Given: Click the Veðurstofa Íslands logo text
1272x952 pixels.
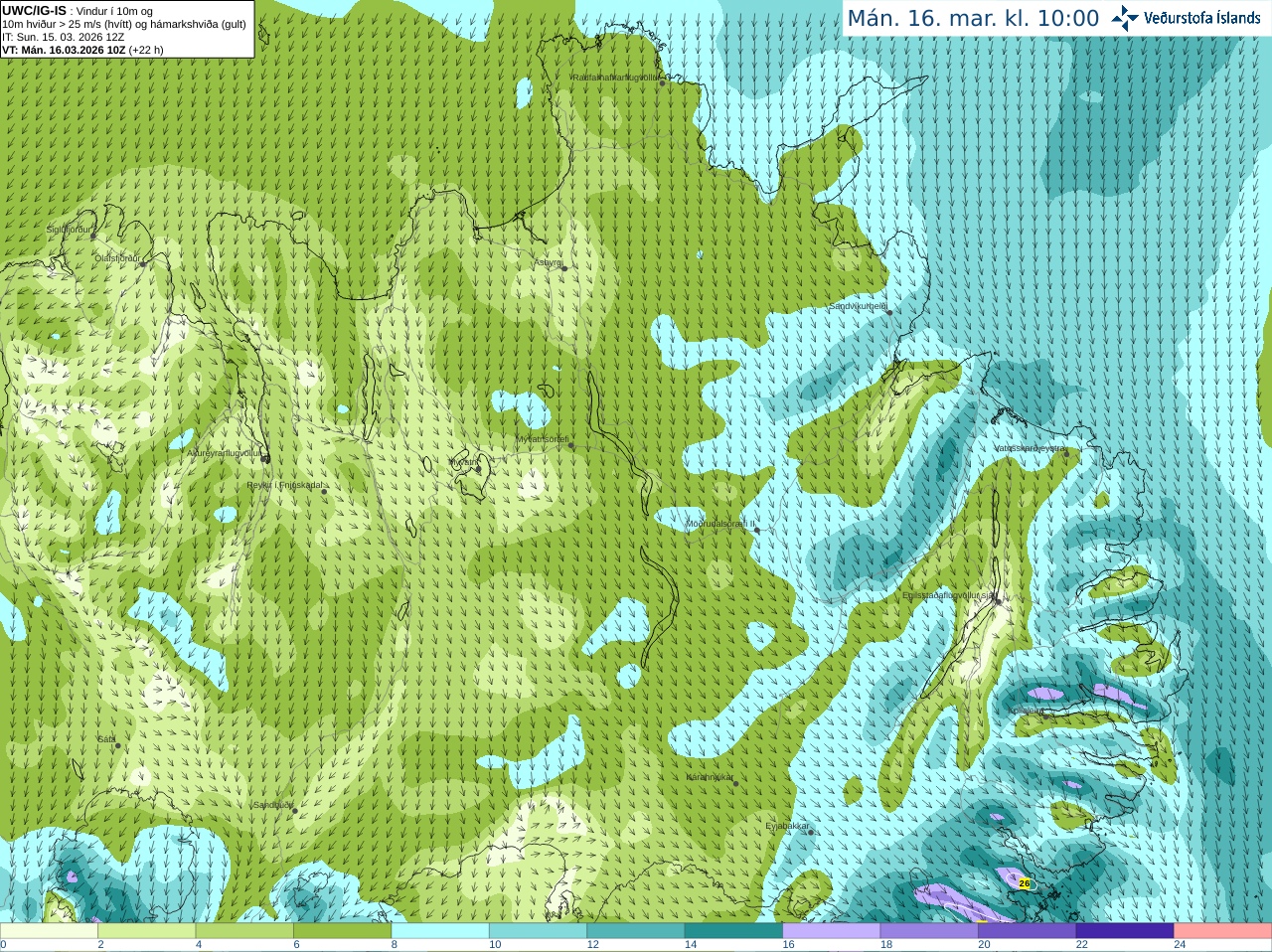Looking at the screenshot, I should (x=1201, y=18).
